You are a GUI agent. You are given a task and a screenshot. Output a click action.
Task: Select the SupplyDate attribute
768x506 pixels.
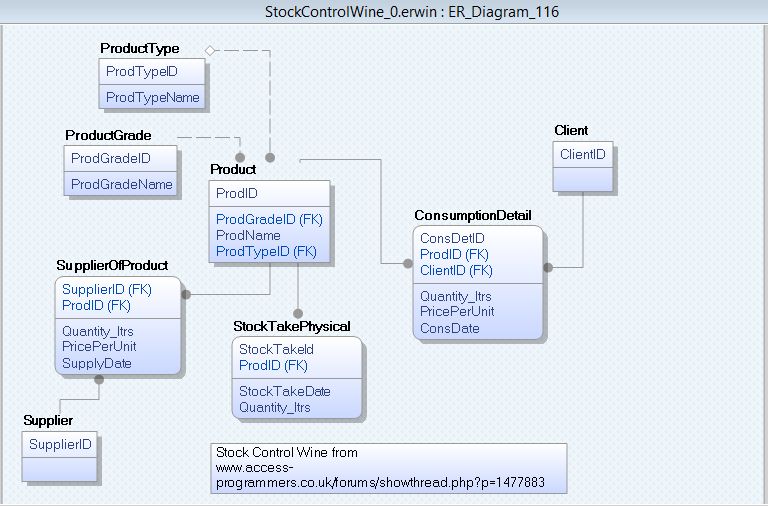97,363
